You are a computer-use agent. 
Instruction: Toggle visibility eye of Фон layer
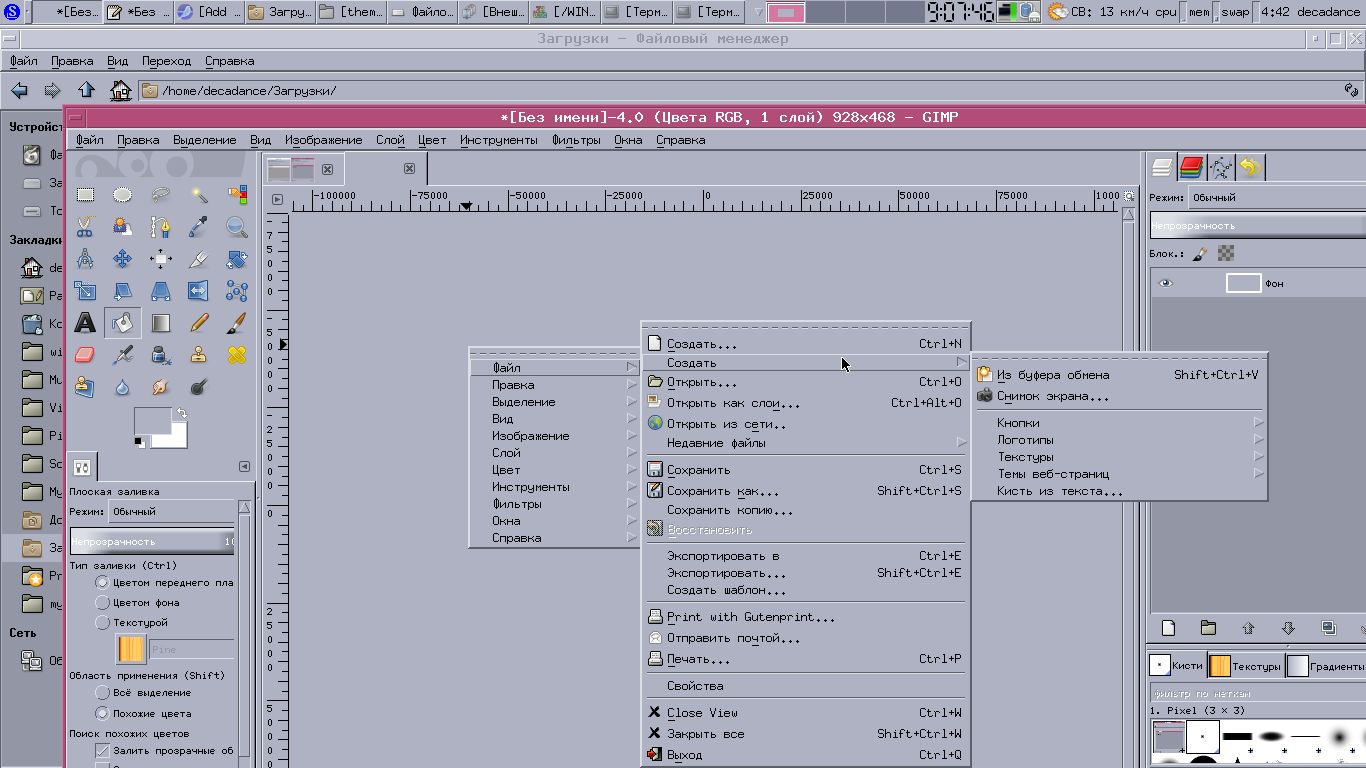[x=1165, y=283]
